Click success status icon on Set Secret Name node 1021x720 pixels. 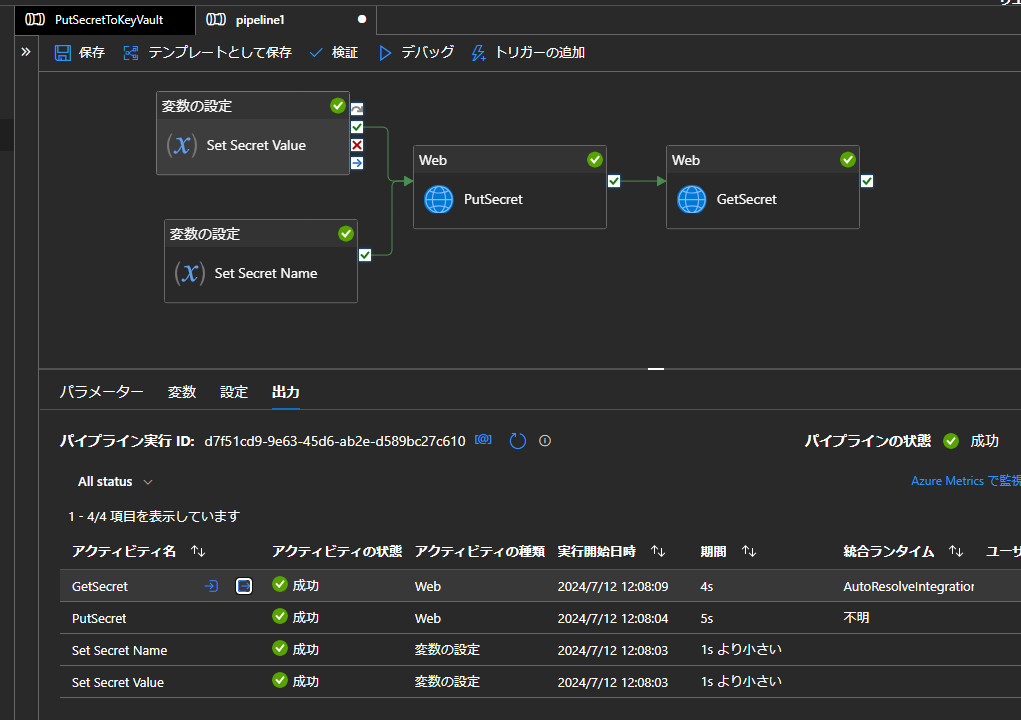[346, 234]
